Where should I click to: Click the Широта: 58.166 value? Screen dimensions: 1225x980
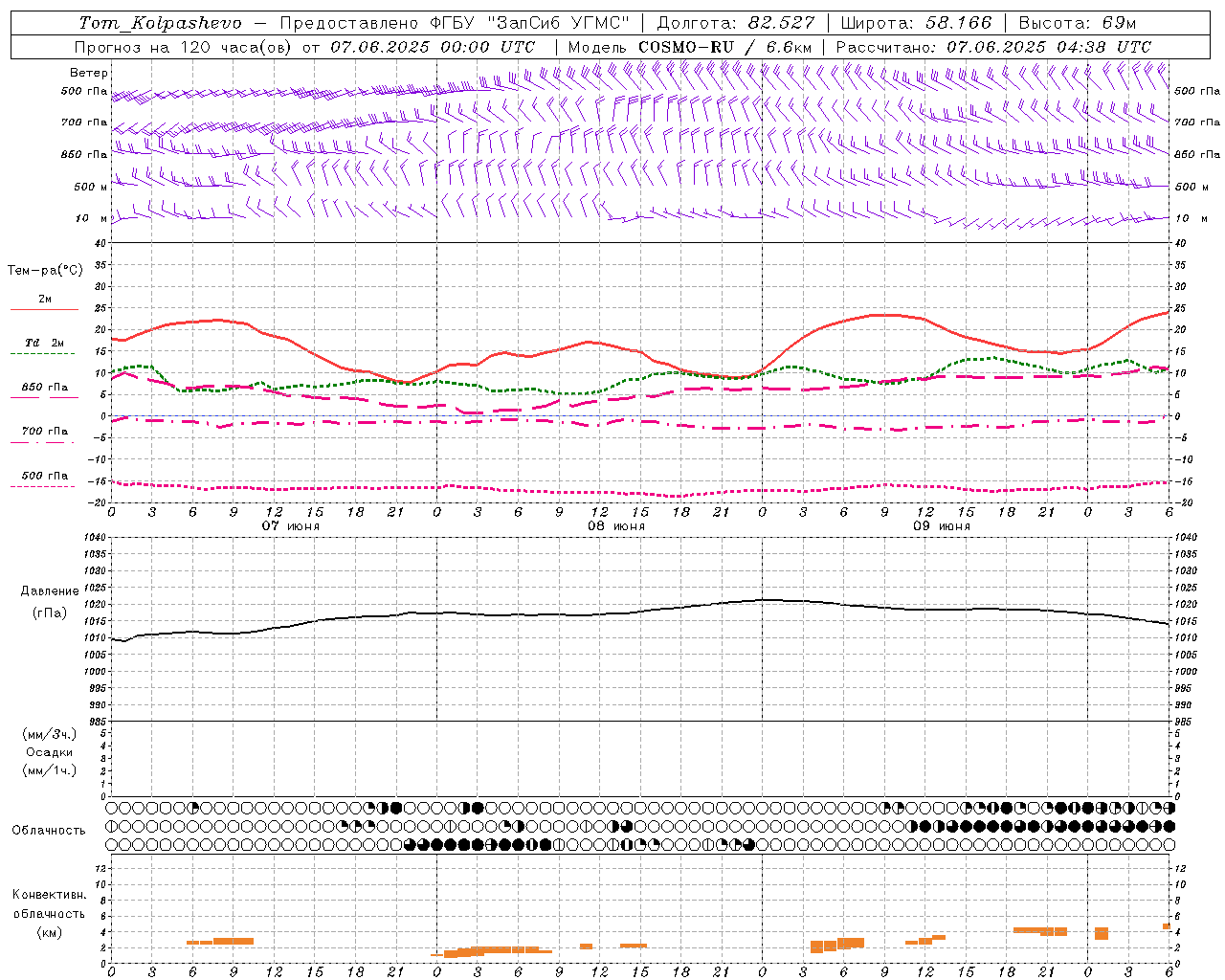coord(917,23)
